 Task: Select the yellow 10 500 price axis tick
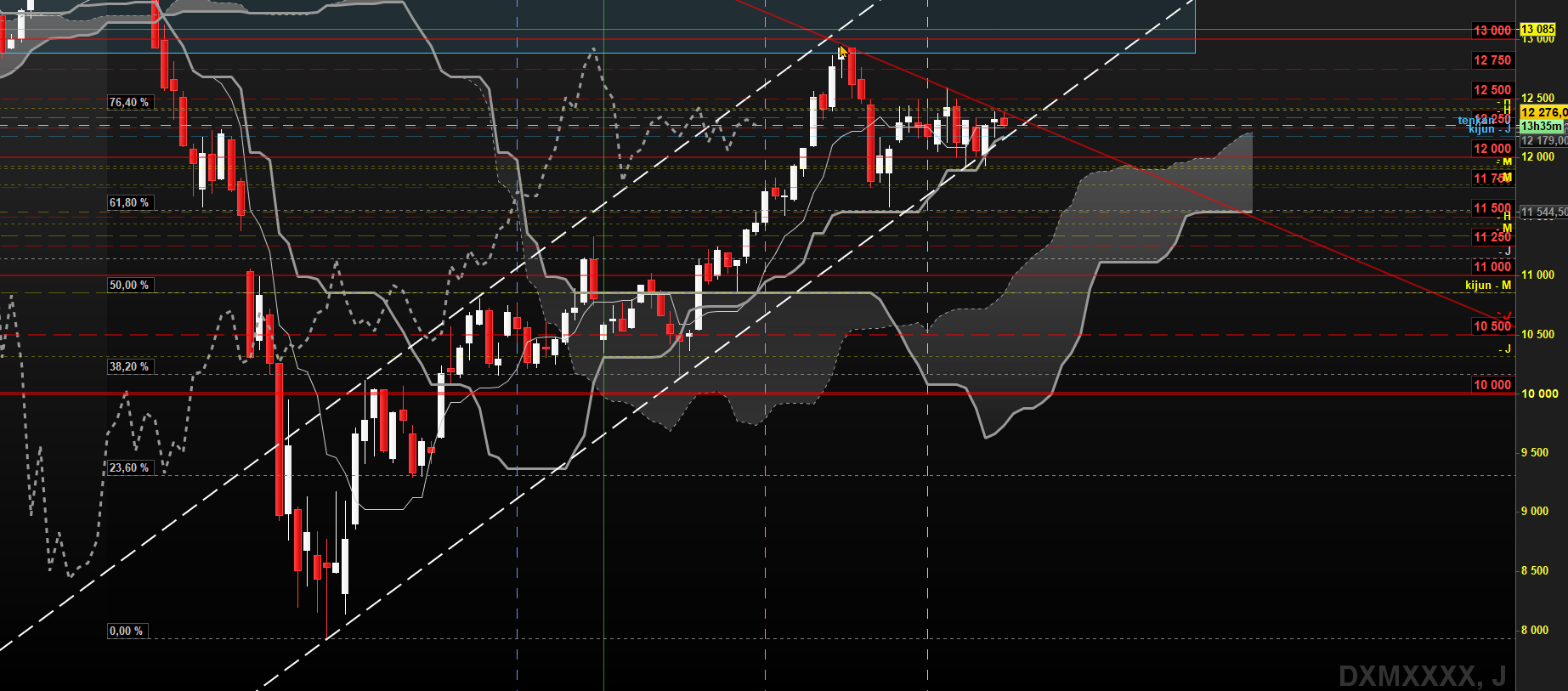coord(1538,335)
